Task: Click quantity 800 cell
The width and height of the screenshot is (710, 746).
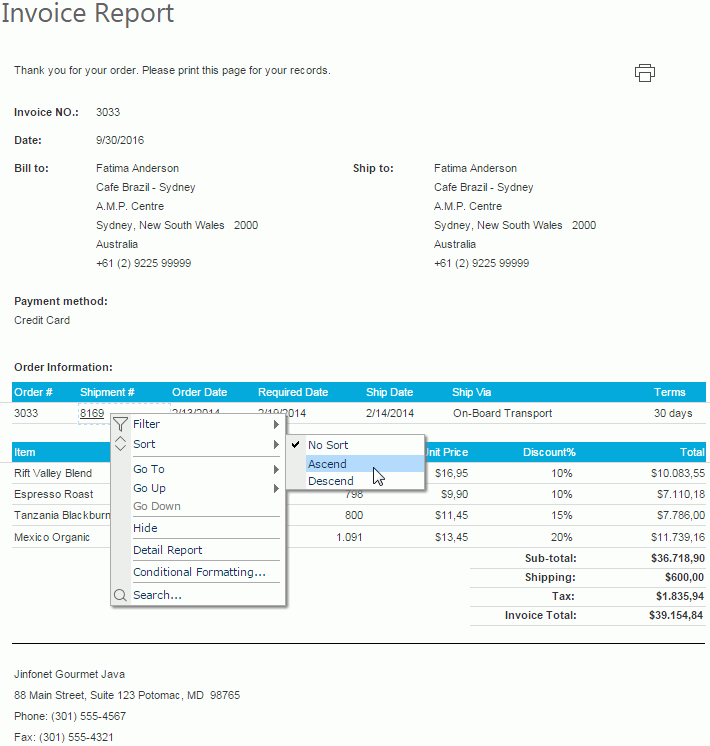Action: (x=354, y=515)
